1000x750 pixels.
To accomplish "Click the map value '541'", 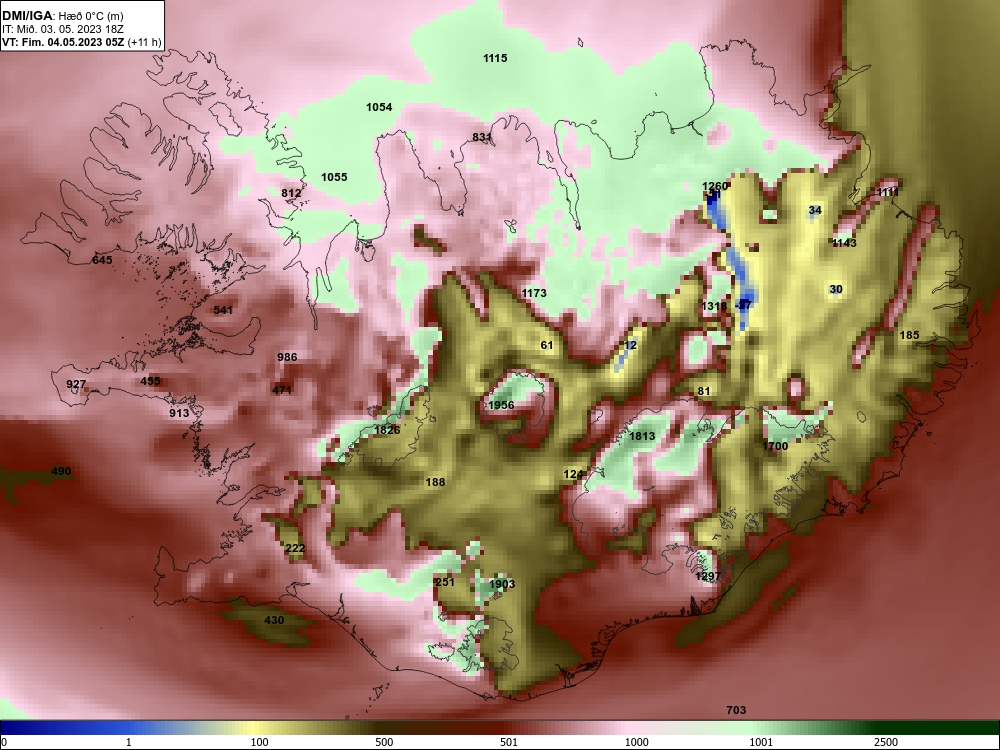I will coord(223,310).
